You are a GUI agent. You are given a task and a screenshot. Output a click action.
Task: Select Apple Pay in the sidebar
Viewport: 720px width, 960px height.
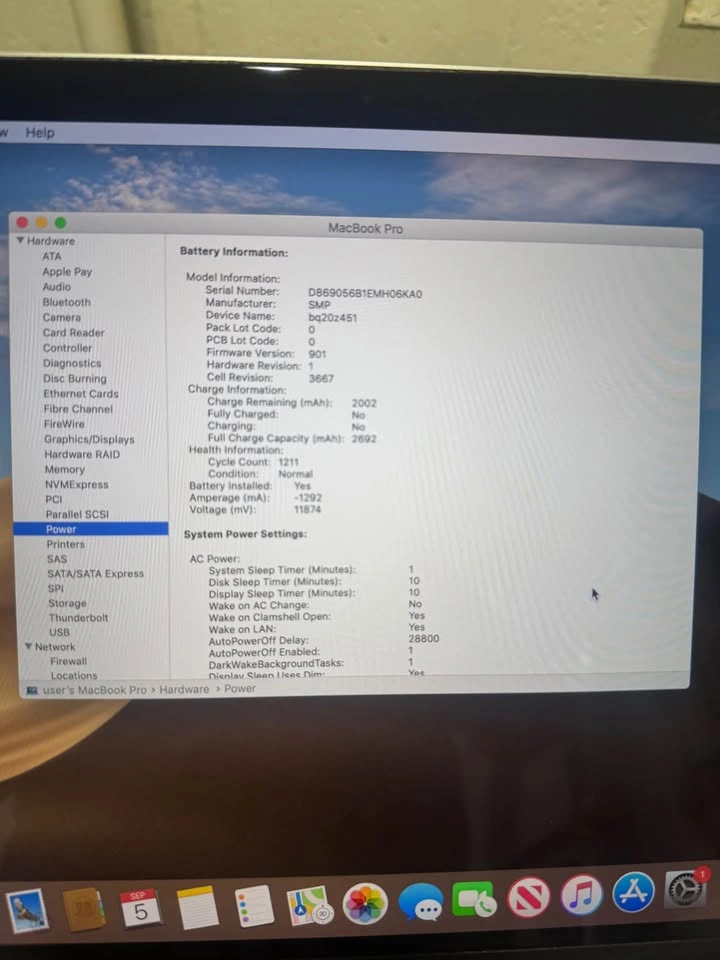point(67,271)
